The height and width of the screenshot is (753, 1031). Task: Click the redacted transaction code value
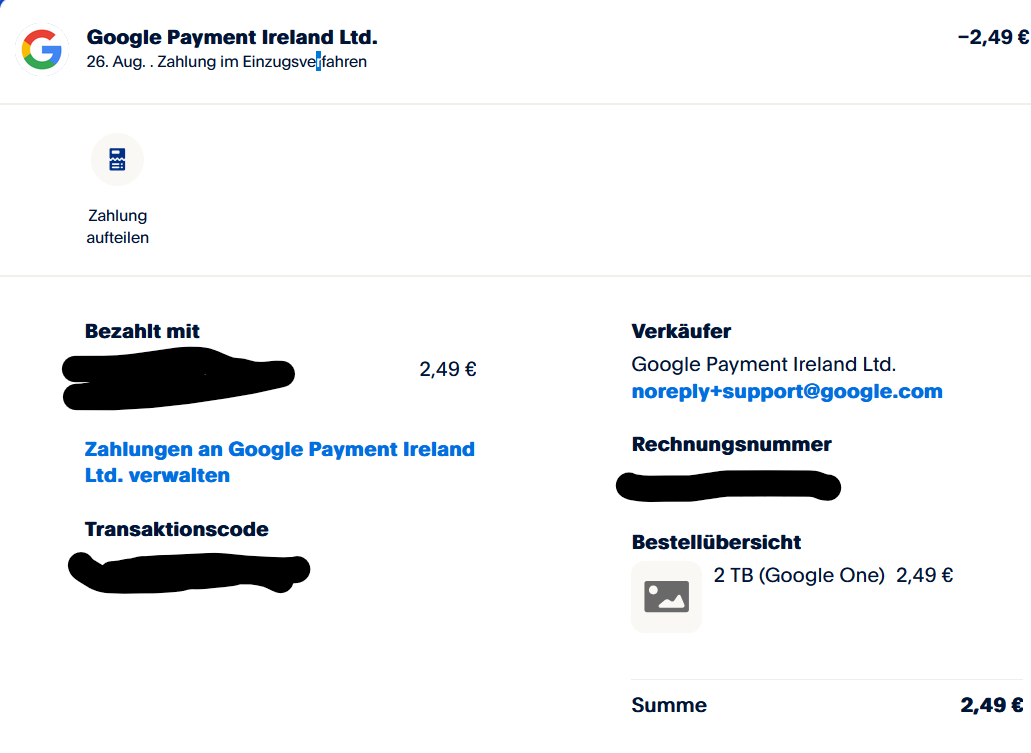click(188, 571)
